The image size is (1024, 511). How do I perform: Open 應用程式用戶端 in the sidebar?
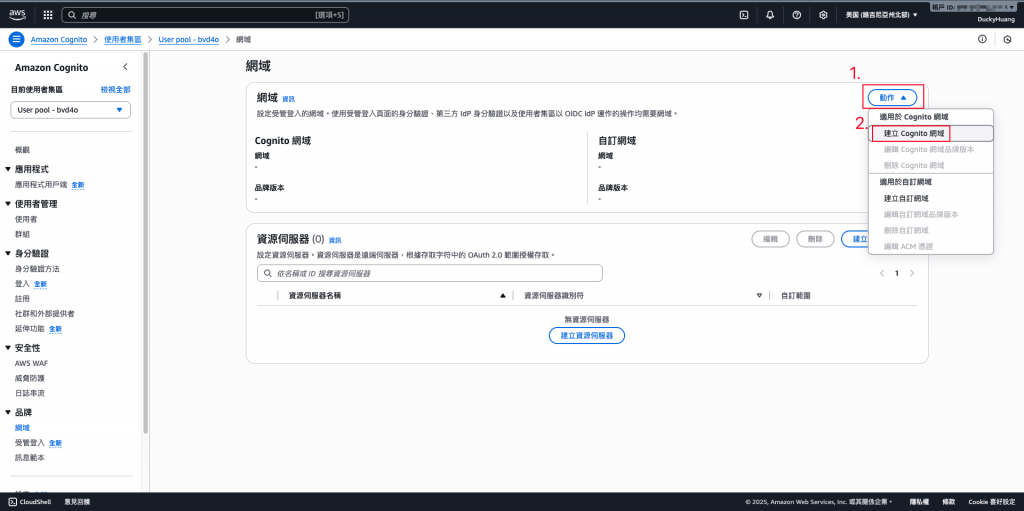[x=40, y=185]
